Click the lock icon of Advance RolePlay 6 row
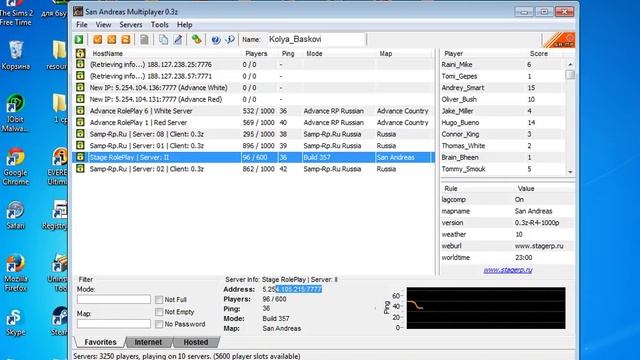 (x=80, y=111)
